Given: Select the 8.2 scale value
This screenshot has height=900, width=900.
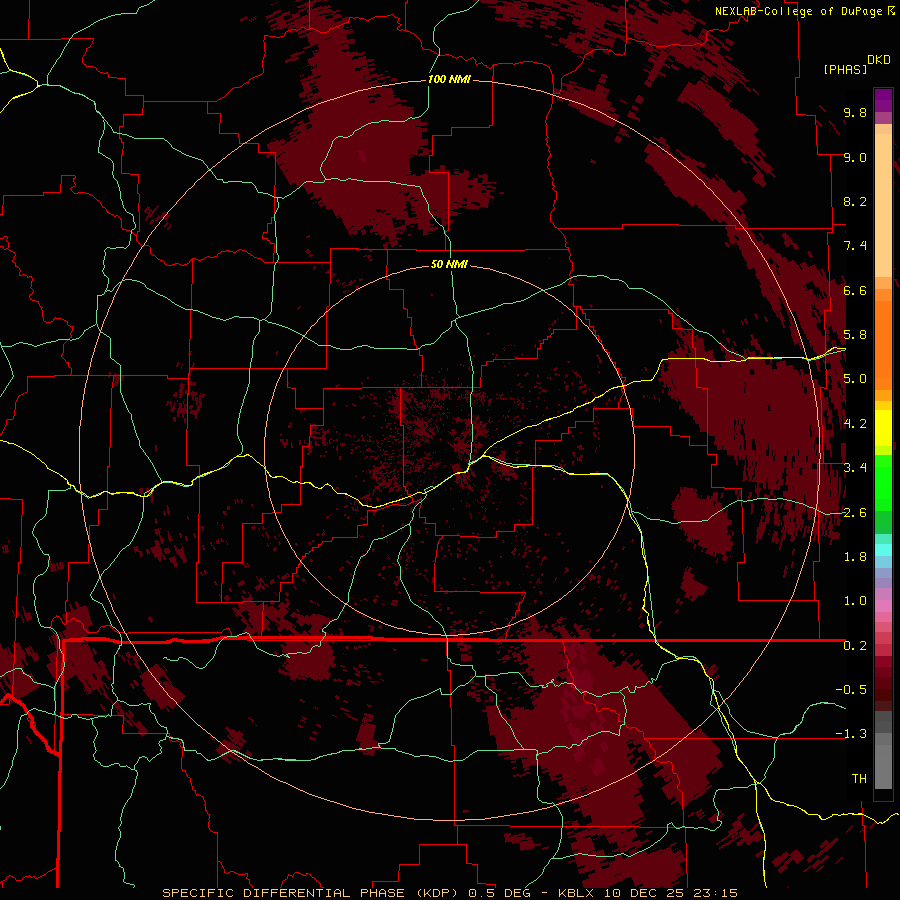Looking at the screenshot, I should [855, 201].
